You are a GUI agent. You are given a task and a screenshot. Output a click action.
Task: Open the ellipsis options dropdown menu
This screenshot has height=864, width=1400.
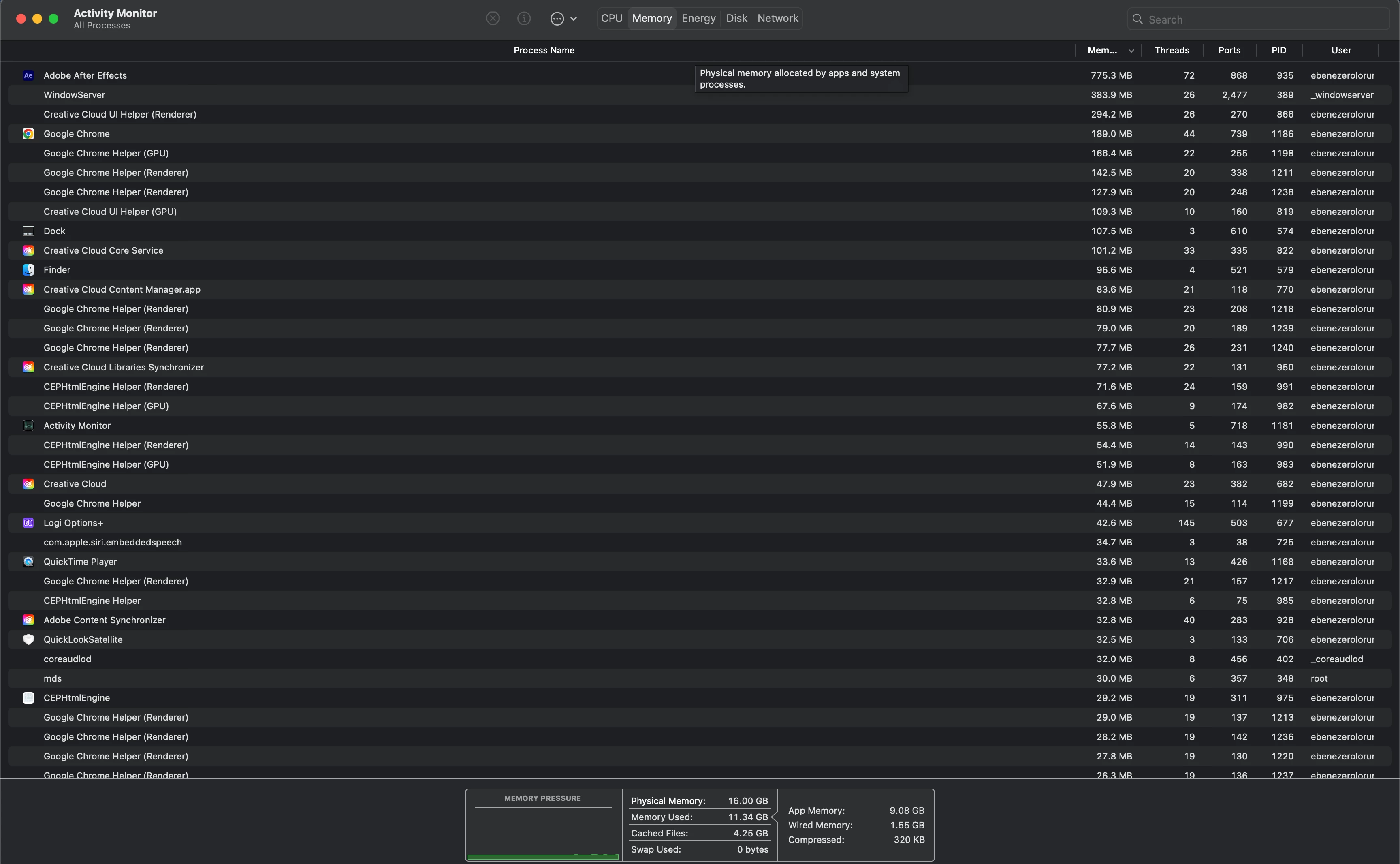(557, 19)
